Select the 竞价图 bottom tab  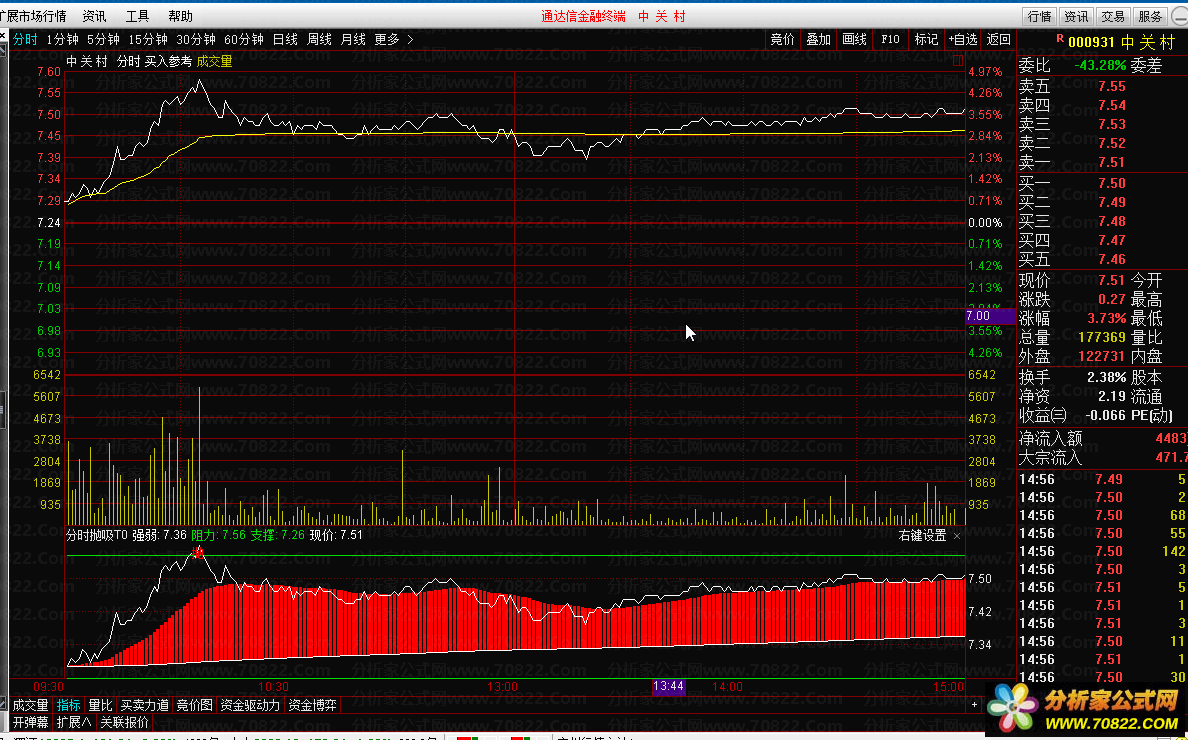tap(195, 705)
